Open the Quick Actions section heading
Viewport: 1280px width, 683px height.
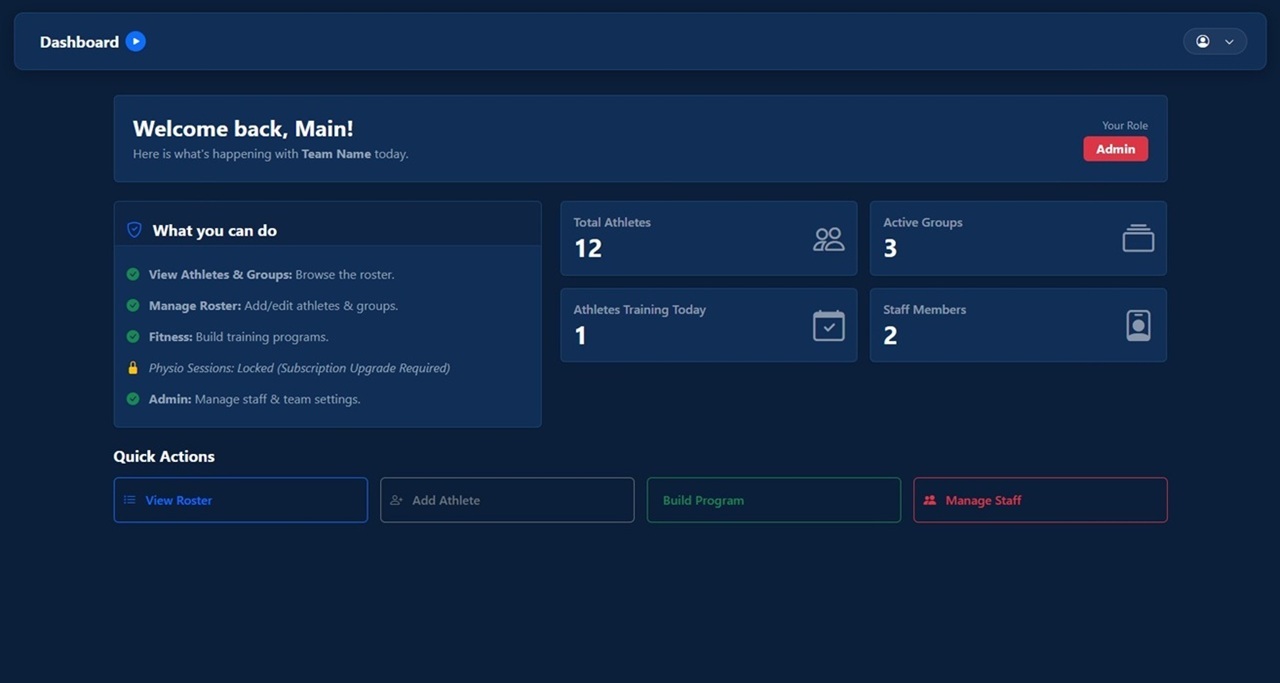tap(164, 456)
